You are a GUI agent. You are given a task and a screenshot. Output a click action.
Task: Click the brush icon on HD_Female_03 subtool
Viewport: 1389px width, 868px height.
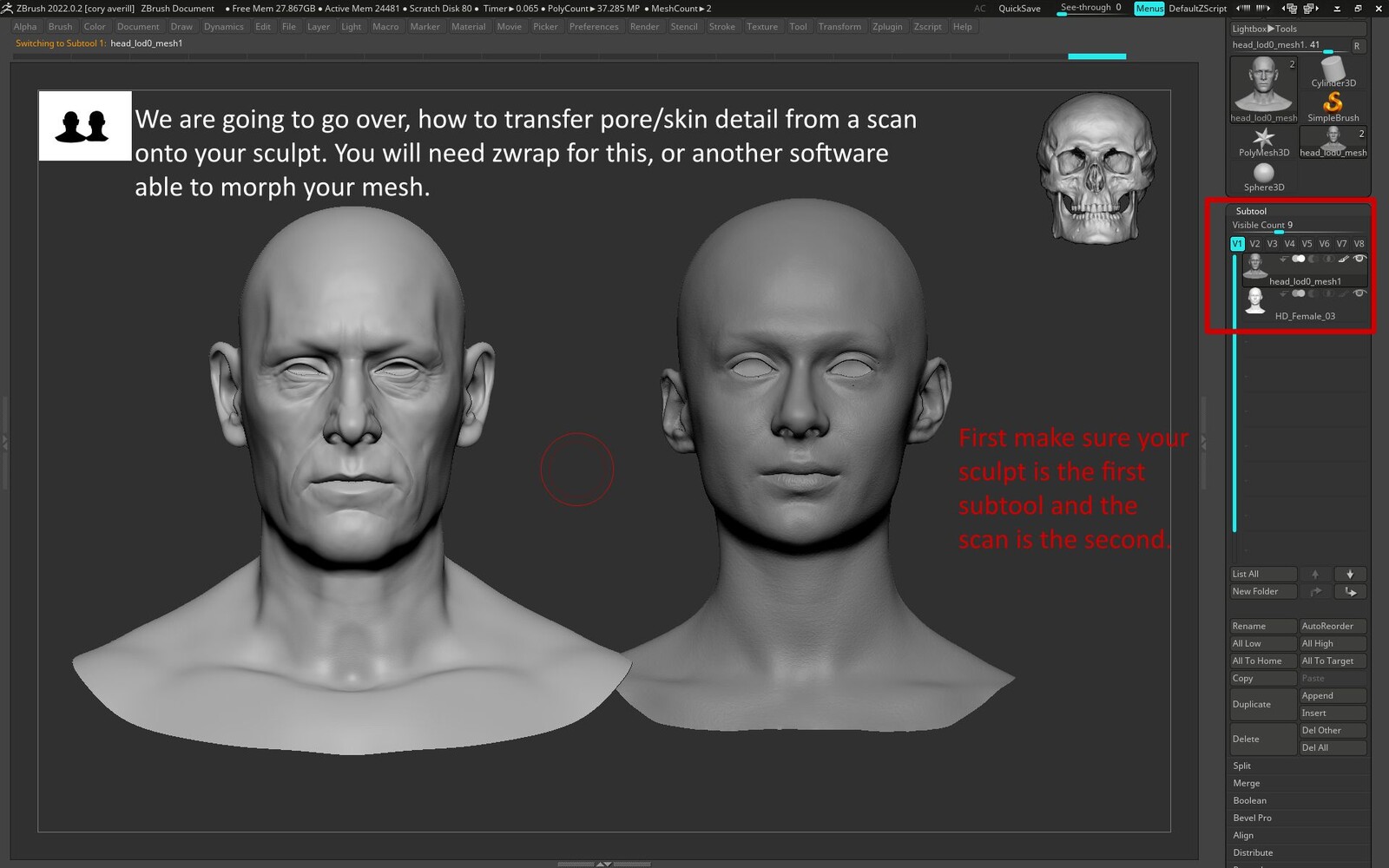[1344, 293]
